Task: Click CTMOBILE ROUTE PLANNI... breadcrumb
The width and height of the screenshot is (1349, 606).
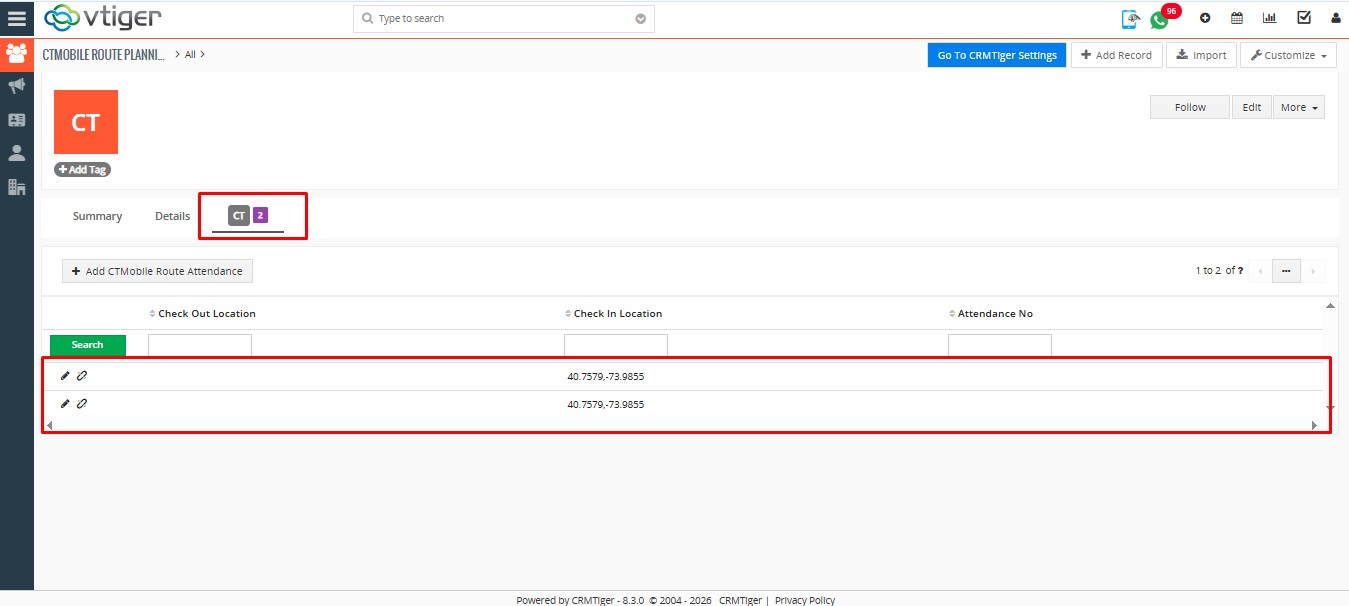Action: click(x=104, y=55)
